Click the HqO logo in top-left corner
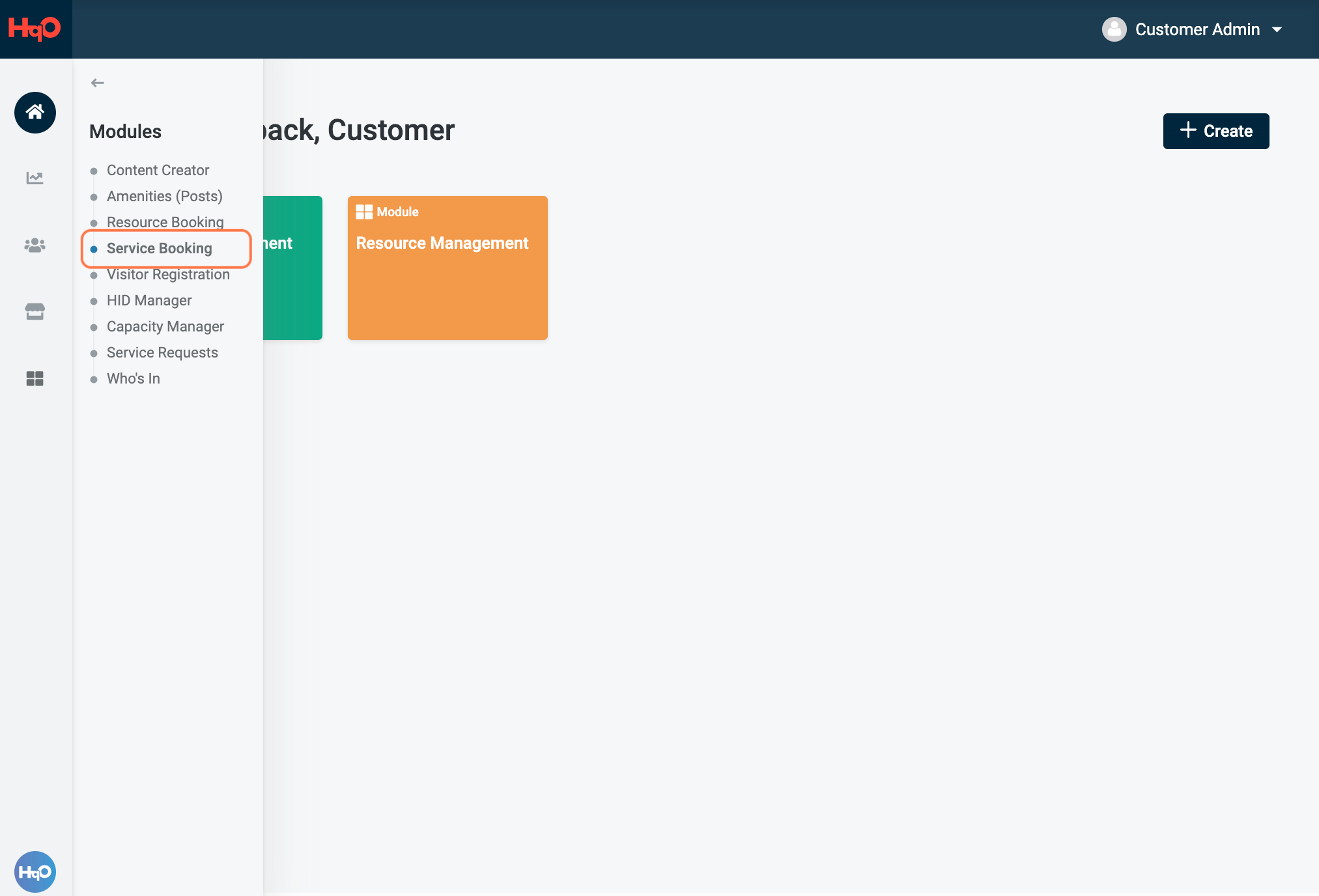1319x896 pixels. [x=35, y=29]
